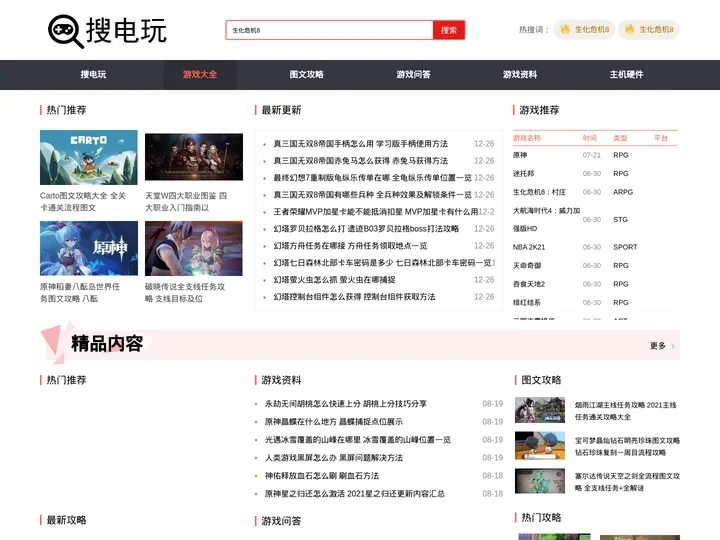Select 天命奇御 in the game table
The height and width of the screenshot is (540, 720).
point(527,265)
